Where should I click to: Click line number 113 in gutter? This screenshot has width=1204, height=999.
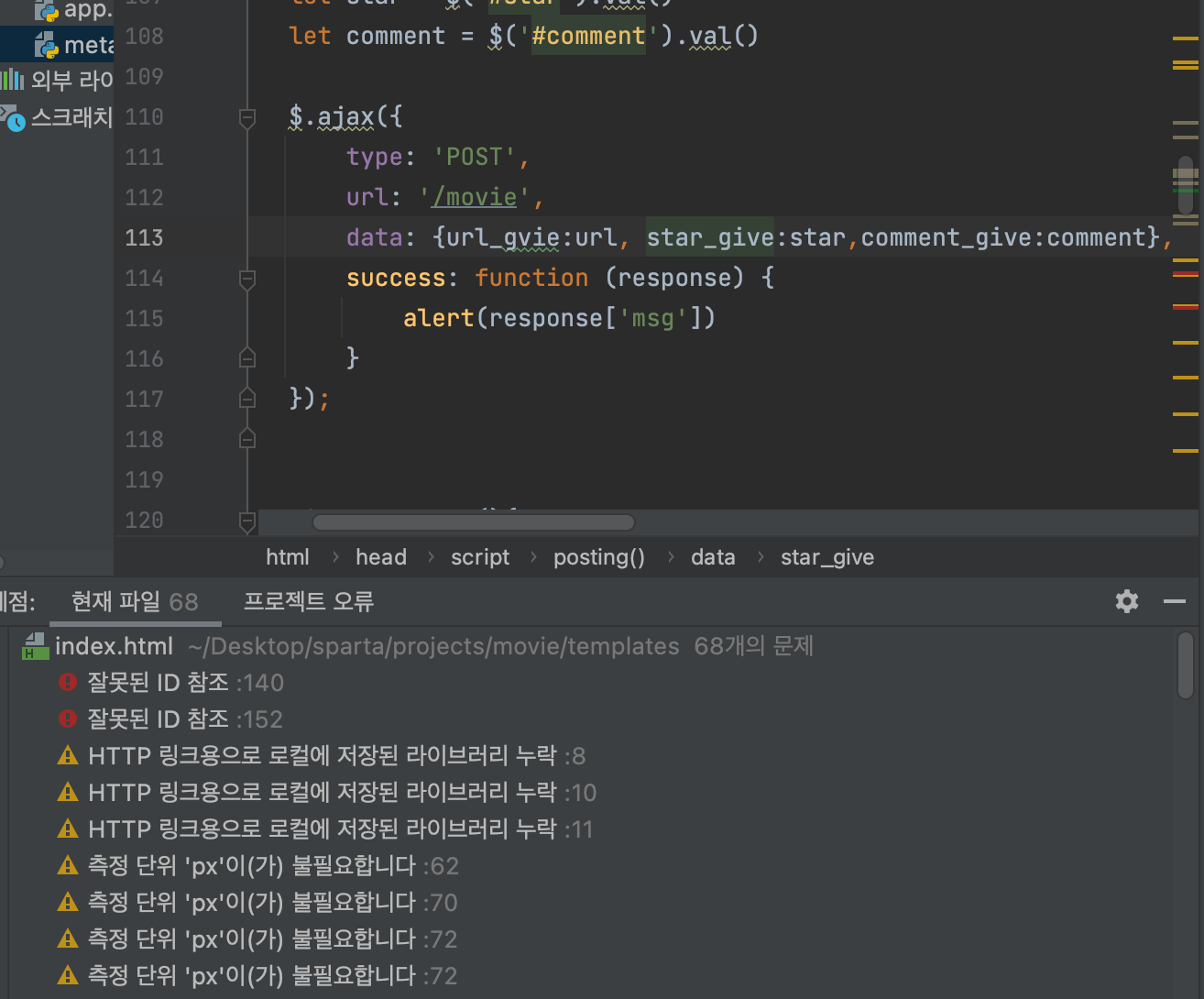tap(144, 237)
